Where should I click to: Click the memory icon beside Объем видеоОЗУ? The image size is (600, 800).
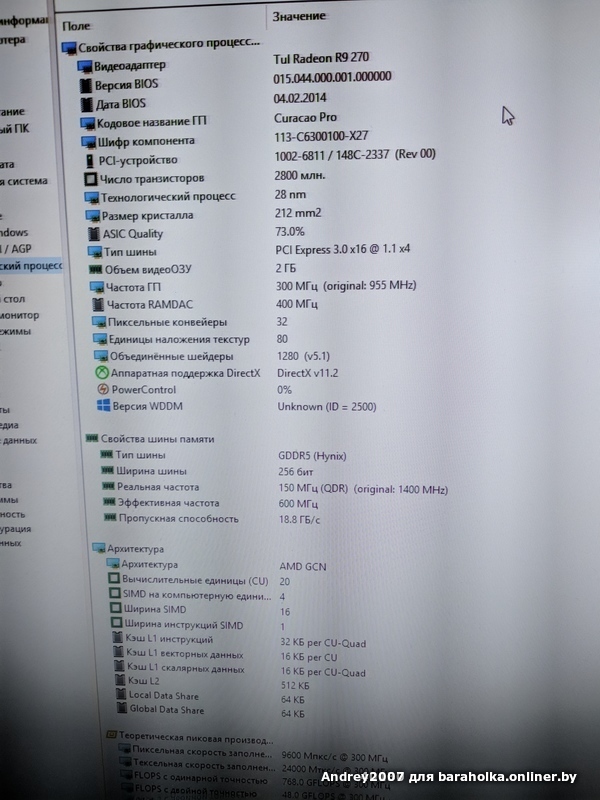(x=95, y=269)
